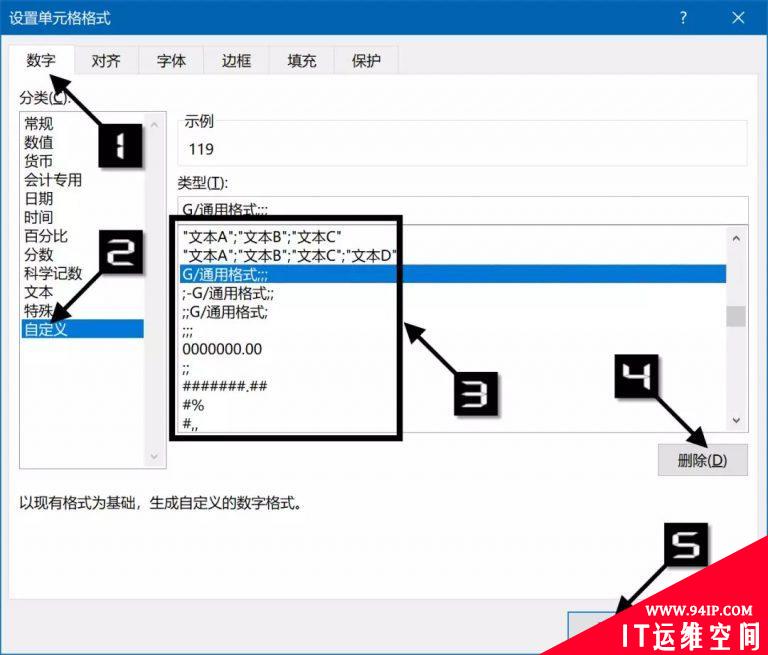
Task: Select highlighted G/通用格式;;; format
Action: (x=453, y=274)
